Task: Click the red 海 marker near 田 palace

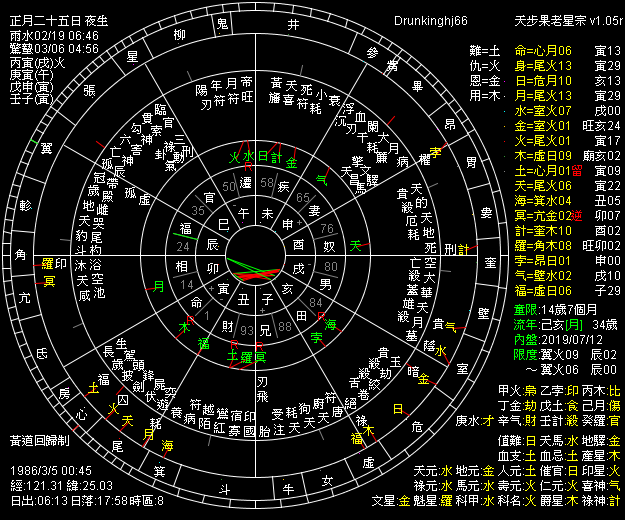Action: tap(330, 325)
